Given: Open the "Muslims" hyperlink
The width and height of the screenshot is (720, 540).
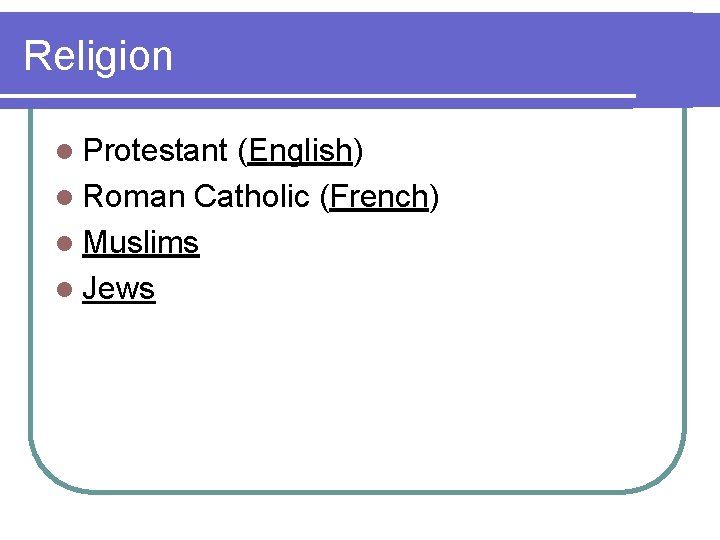Looking at the screenshot, I should coord(141,243).
